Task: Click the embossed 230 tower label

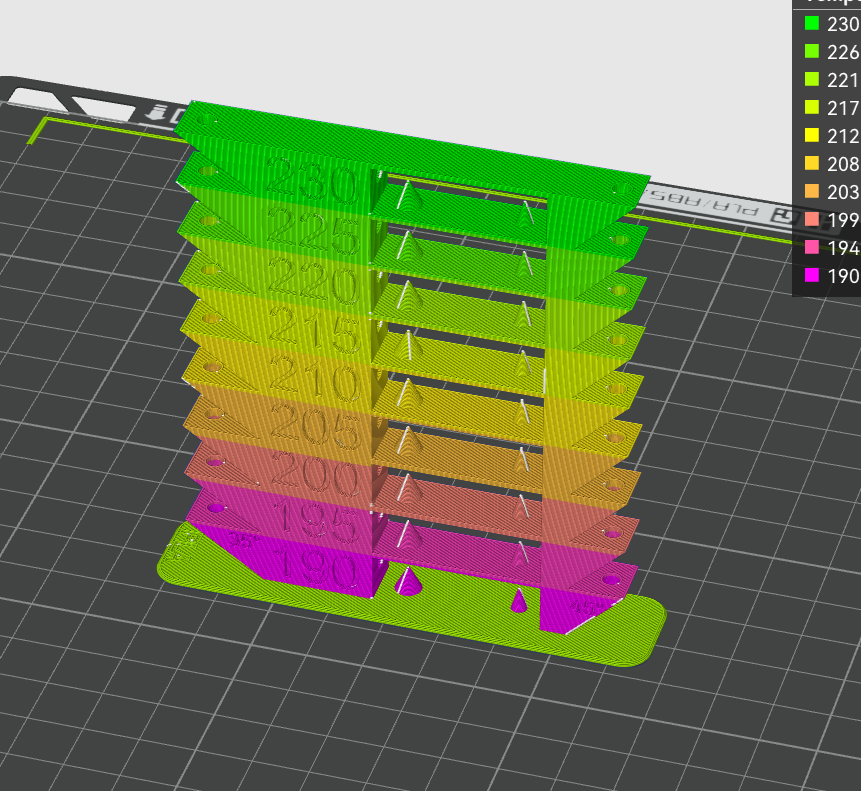Action: (312, 179)
